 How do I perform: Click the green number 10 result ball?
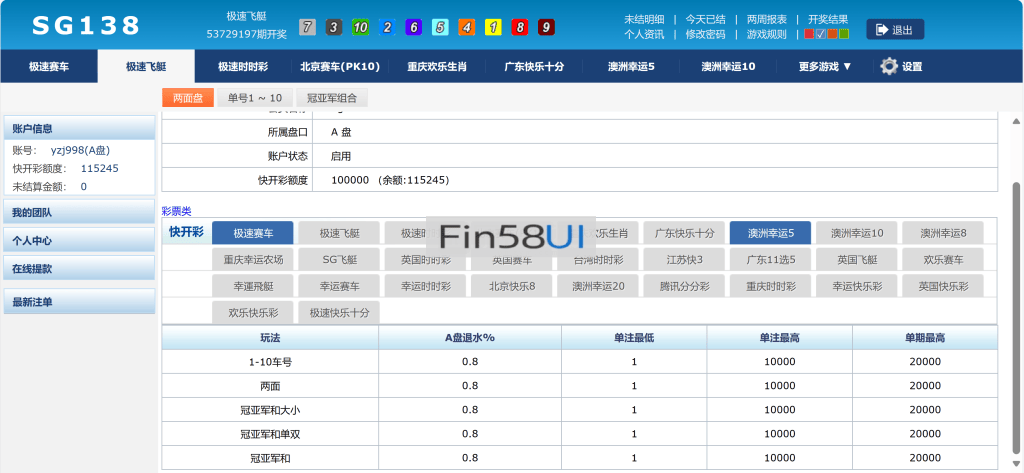[361, 27]
